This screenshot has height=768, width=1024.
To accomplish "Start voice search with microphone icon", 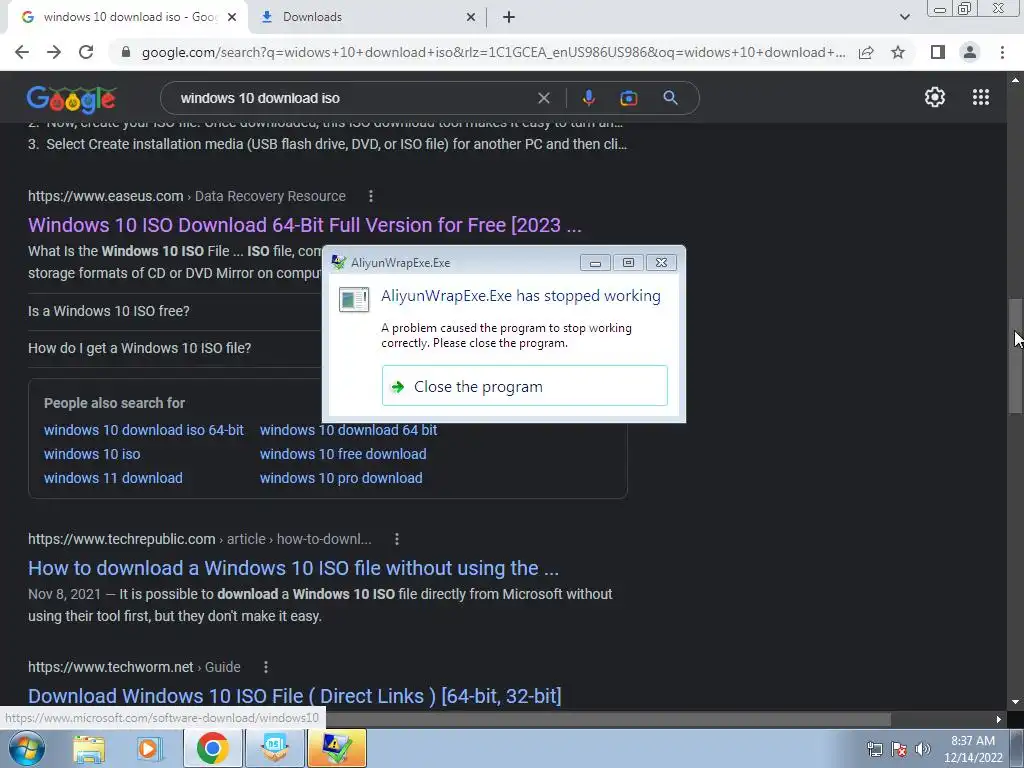I will 588,98.
